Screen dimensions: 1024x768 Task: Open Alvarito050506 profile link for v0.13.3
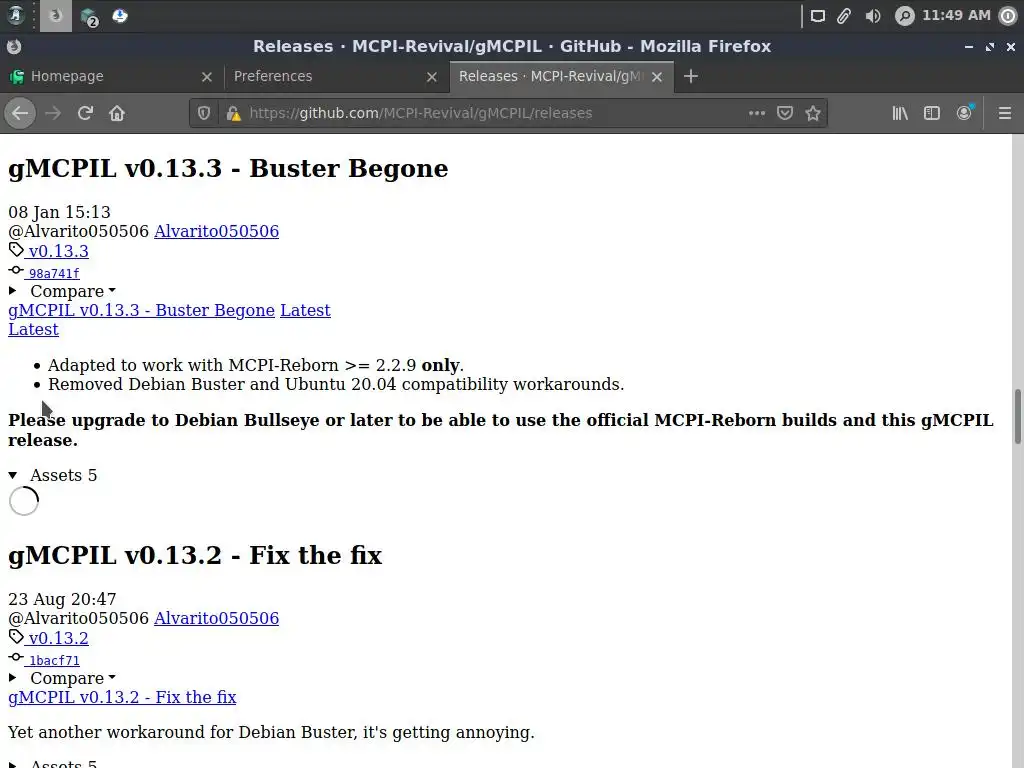(x=216, y=231)
